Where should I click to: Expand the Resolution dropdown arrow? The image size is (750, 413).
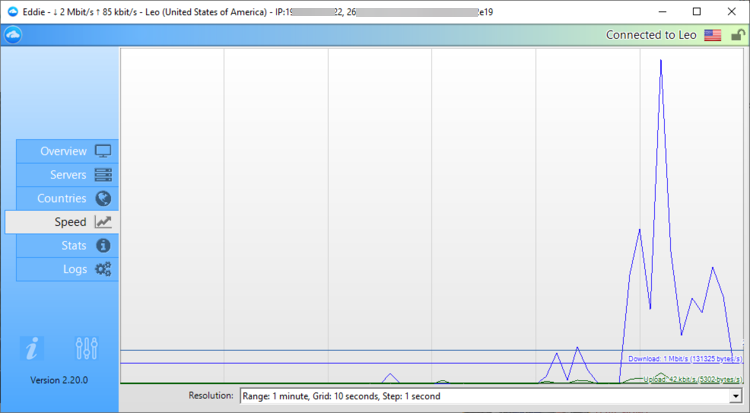pyautogui.click(x=736, y=396)
